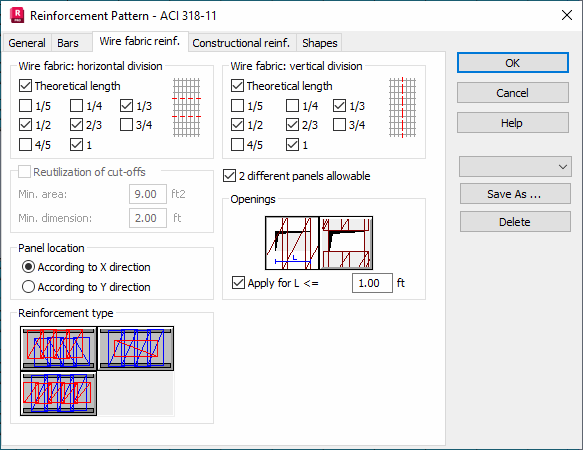This screenshot has width=583, height=450.
Task: Click the vertical division wire mesh diagram
Action: [x=402, y=107]
